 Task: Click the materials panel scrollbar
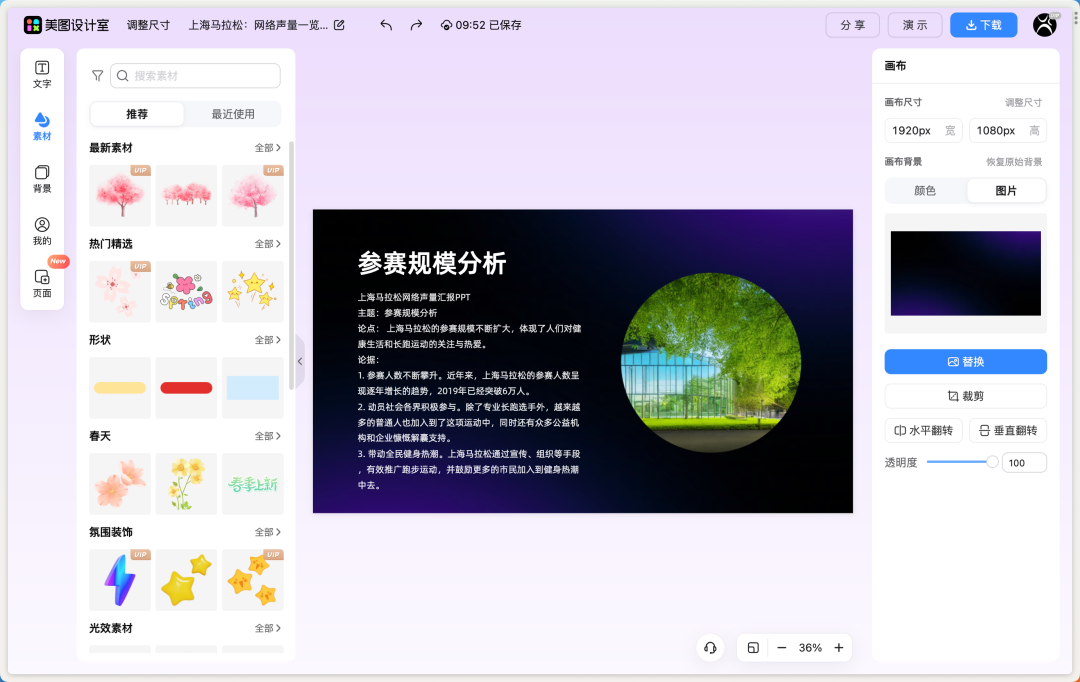click(291, 265)
